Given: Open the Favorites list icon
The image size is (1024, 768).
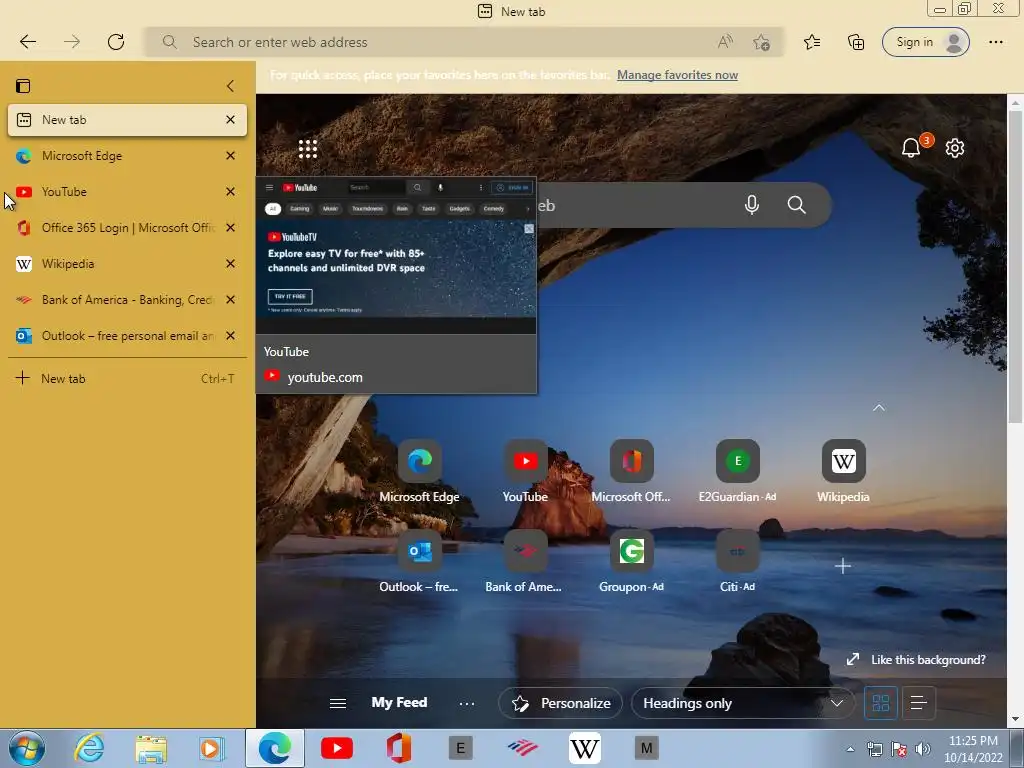Looking at the screenshot, I should (812, 42).
